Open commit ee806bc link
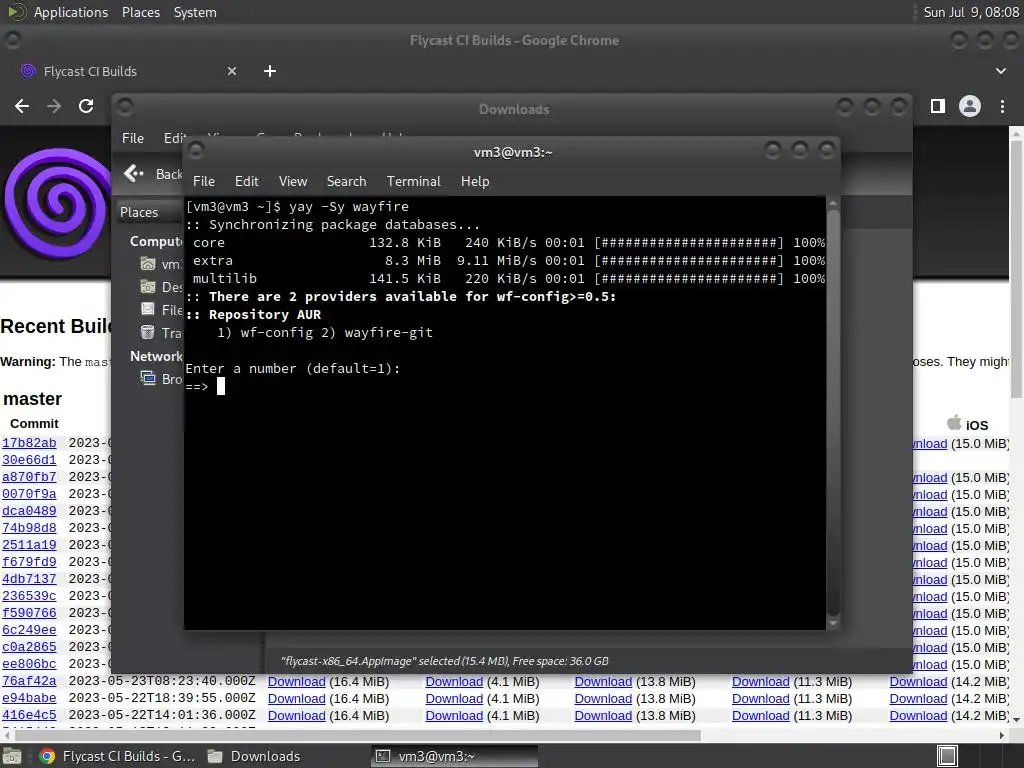 point(29,664)
